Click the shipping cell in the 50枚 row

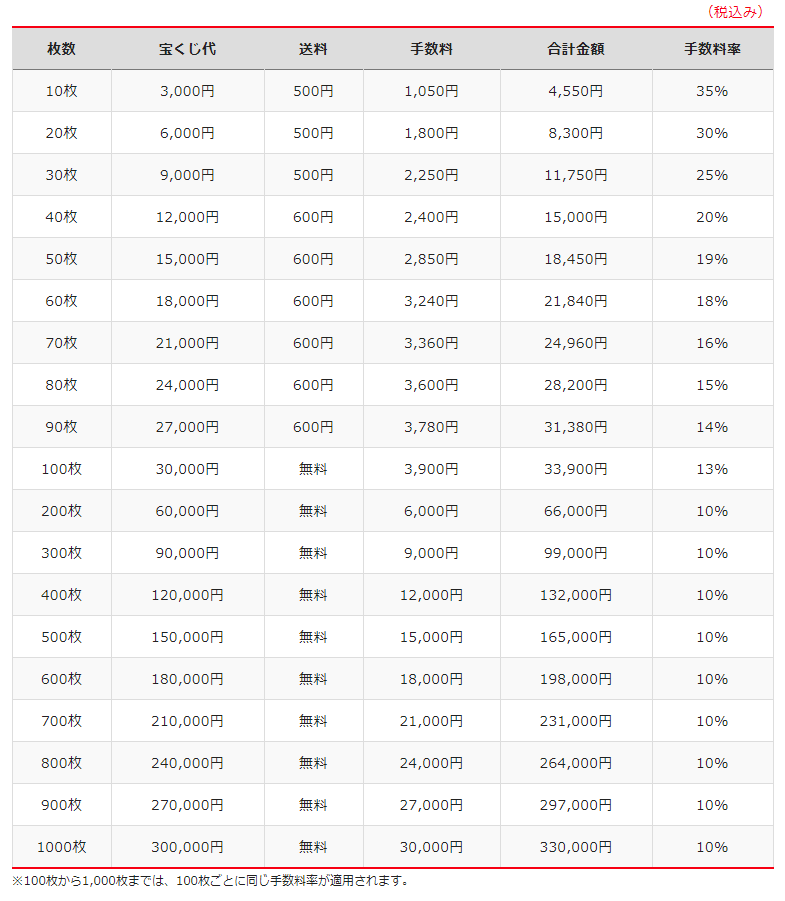coord(313,259)
